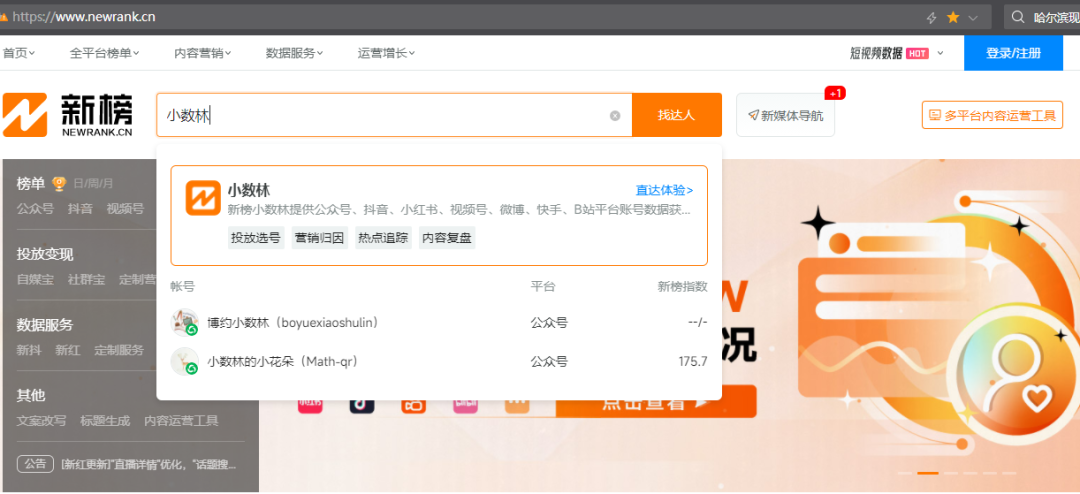Click the [新红更新] announcement text

coord(149,464)
